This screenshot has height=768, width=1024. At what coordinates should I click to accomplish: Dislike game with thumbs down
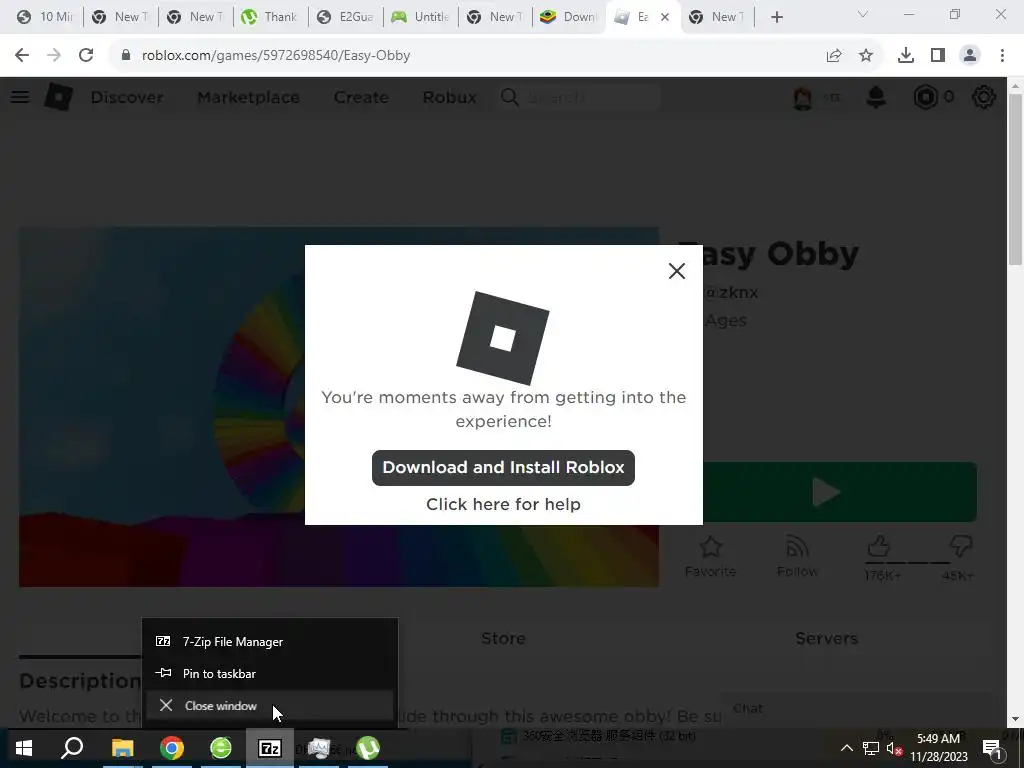[960, 547]
